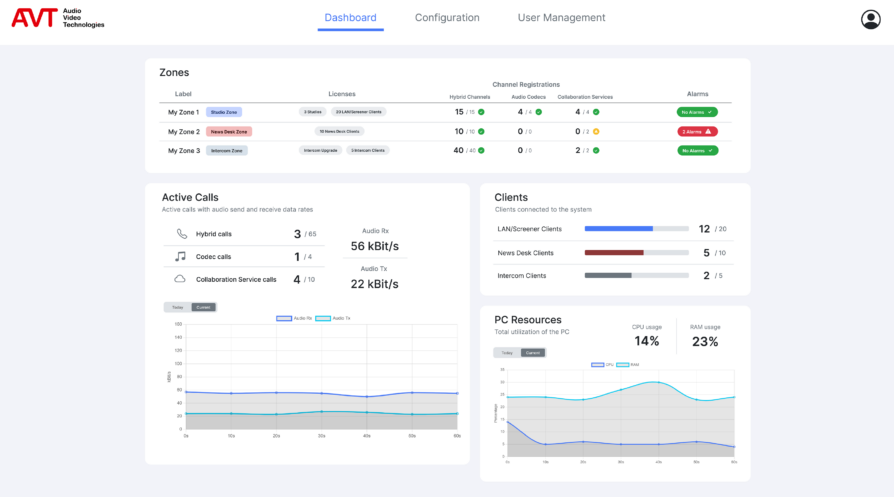Click My Zone 1 Audio Codecs green check
Screen dimensions: 894x497
tap(539, 112)
